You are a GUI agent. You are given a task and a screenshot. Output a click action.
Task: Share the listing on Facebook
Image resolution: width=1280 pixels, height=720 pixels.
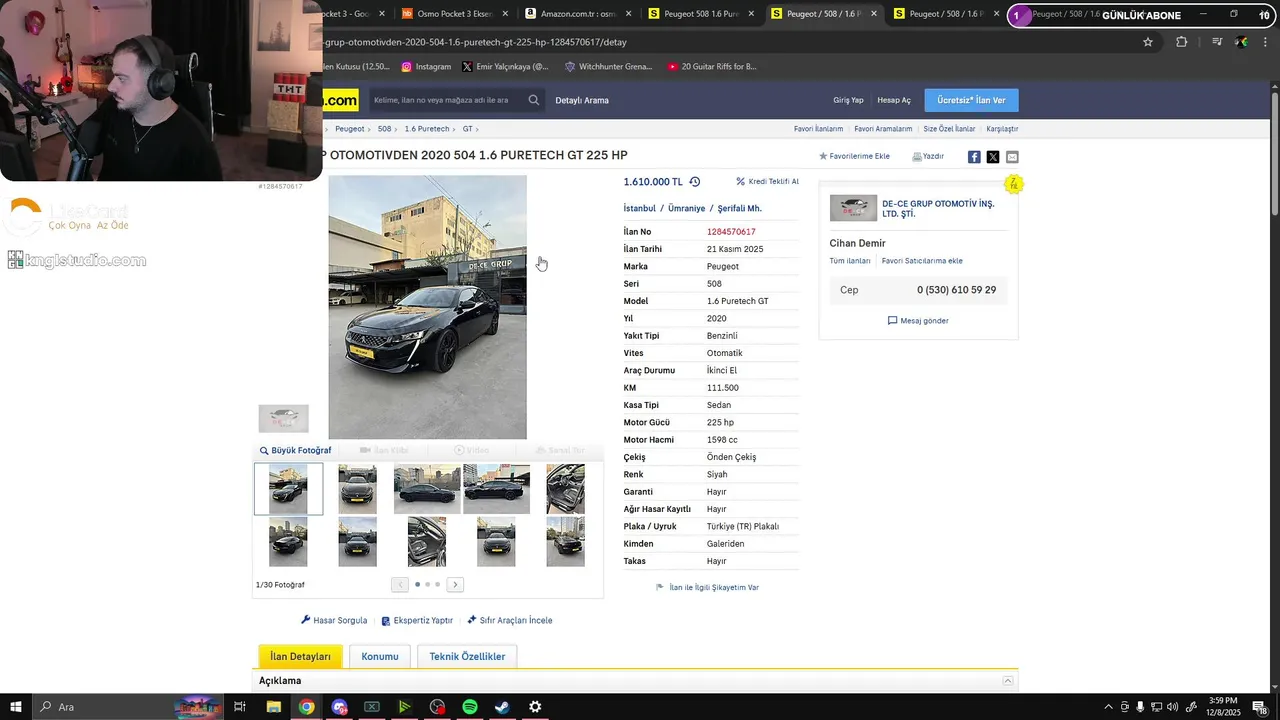point(974,157)
